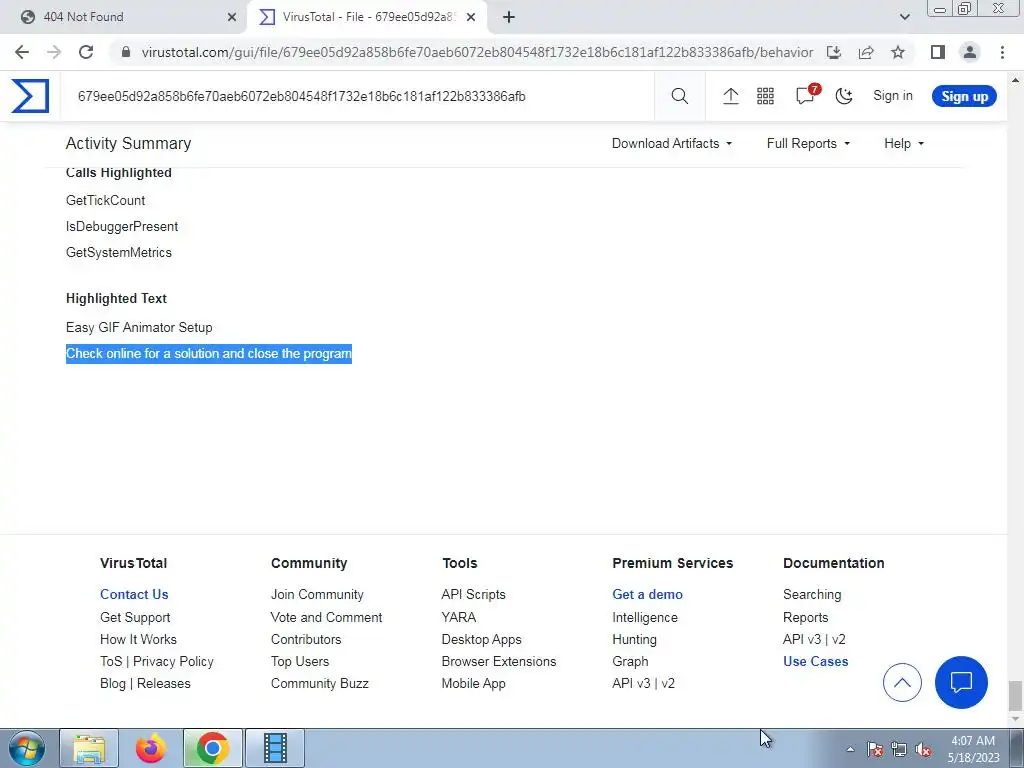
Task: Open the How It Works link
Action: pos(138,639)
